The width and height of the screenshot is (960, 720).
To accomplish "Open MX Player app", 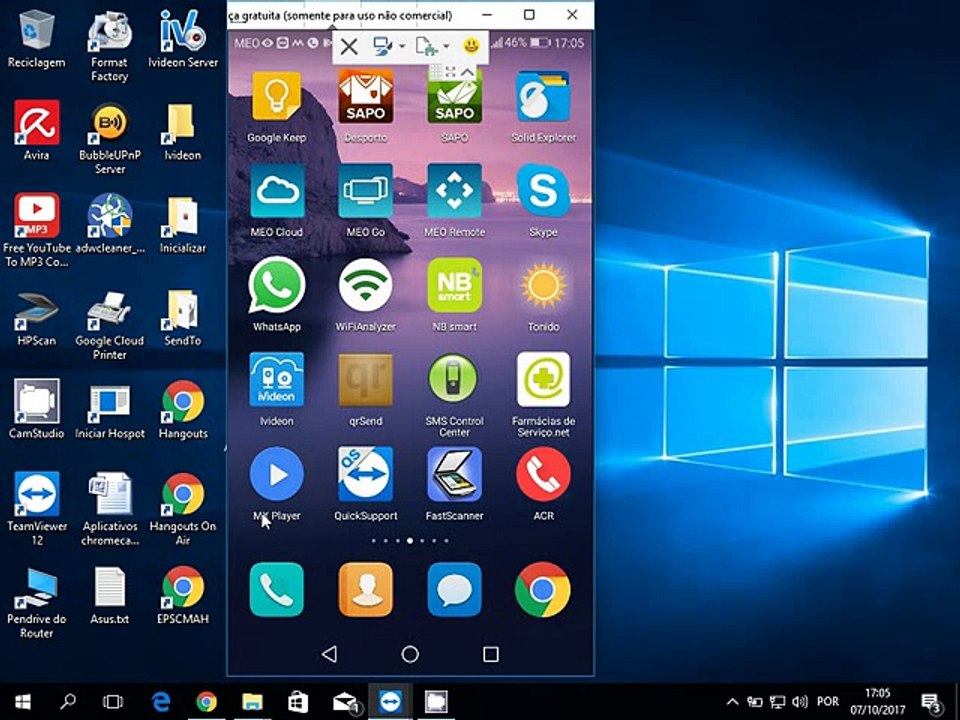I will 276,474.
